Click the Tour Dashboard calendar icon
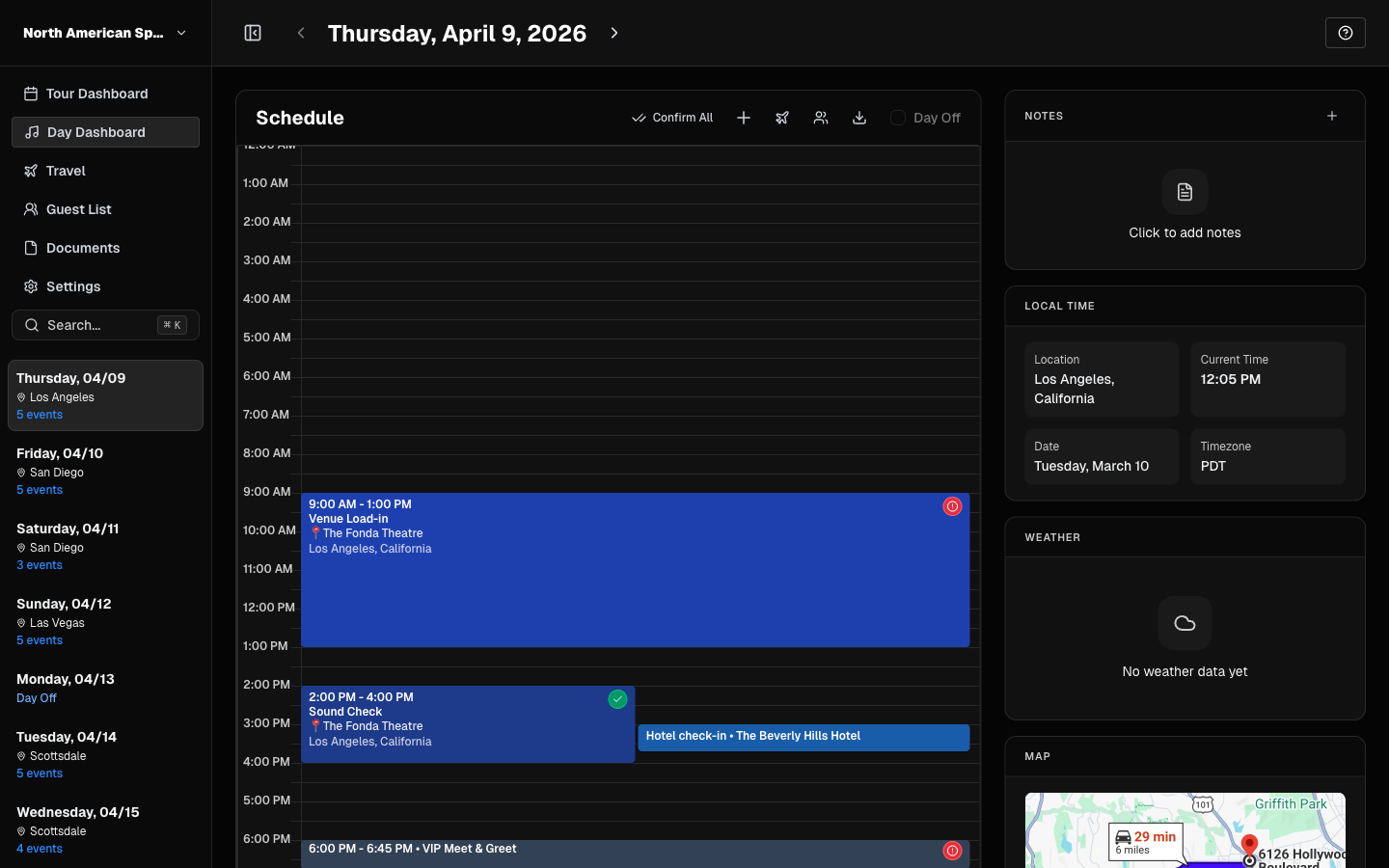 [x=30, y=93]
